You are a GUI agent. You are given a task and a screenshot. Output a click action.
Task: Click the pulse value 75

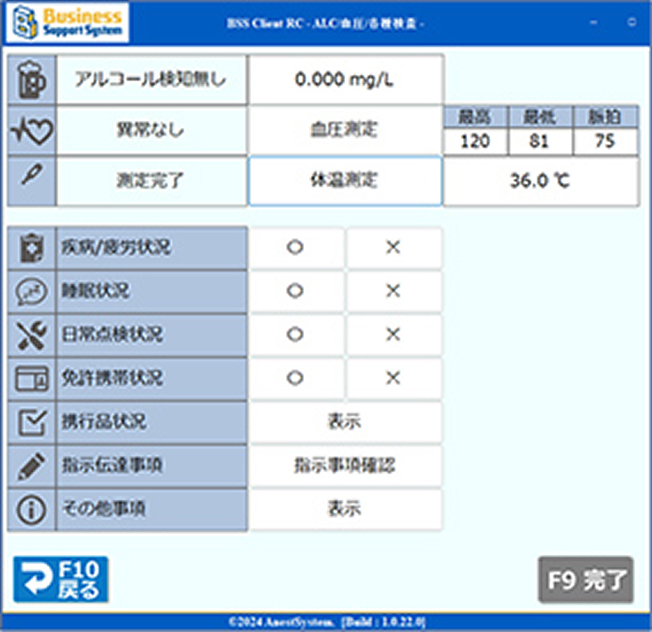pyautogui.click(x=605, y=141)
